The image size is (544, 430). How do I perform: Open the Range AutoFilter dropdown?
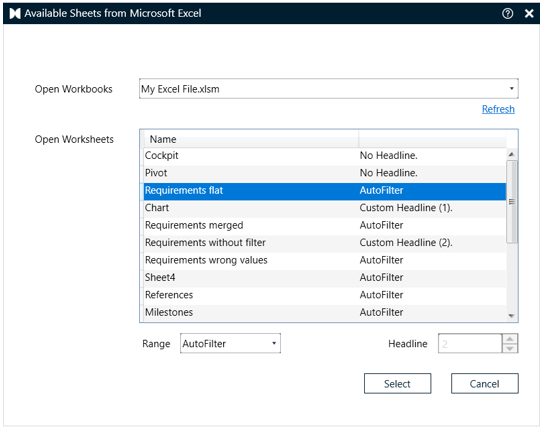pos(230,344)
